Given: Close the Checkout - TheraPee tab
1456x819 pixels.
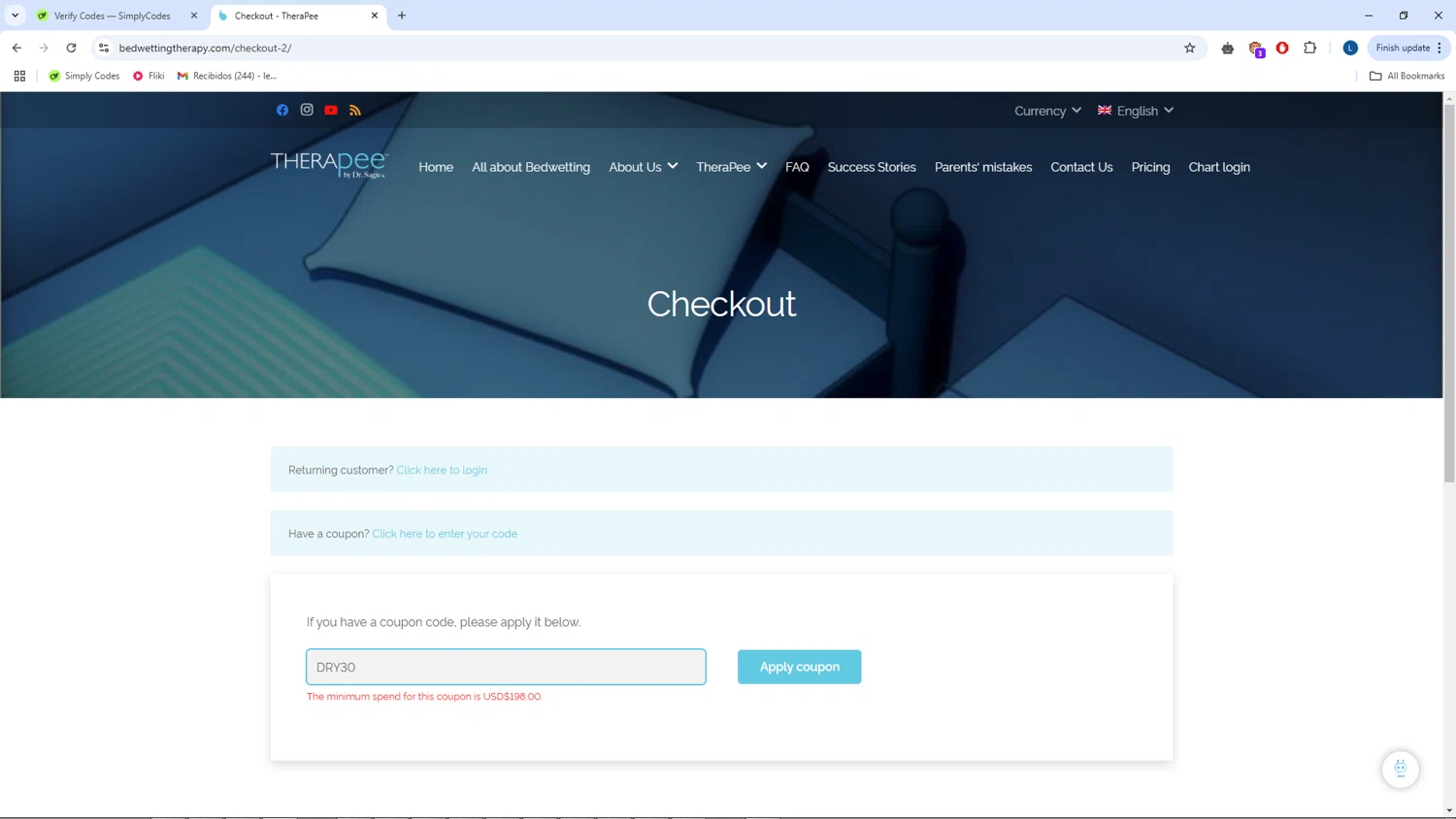Looking at the screenshot, I should 375,16.
